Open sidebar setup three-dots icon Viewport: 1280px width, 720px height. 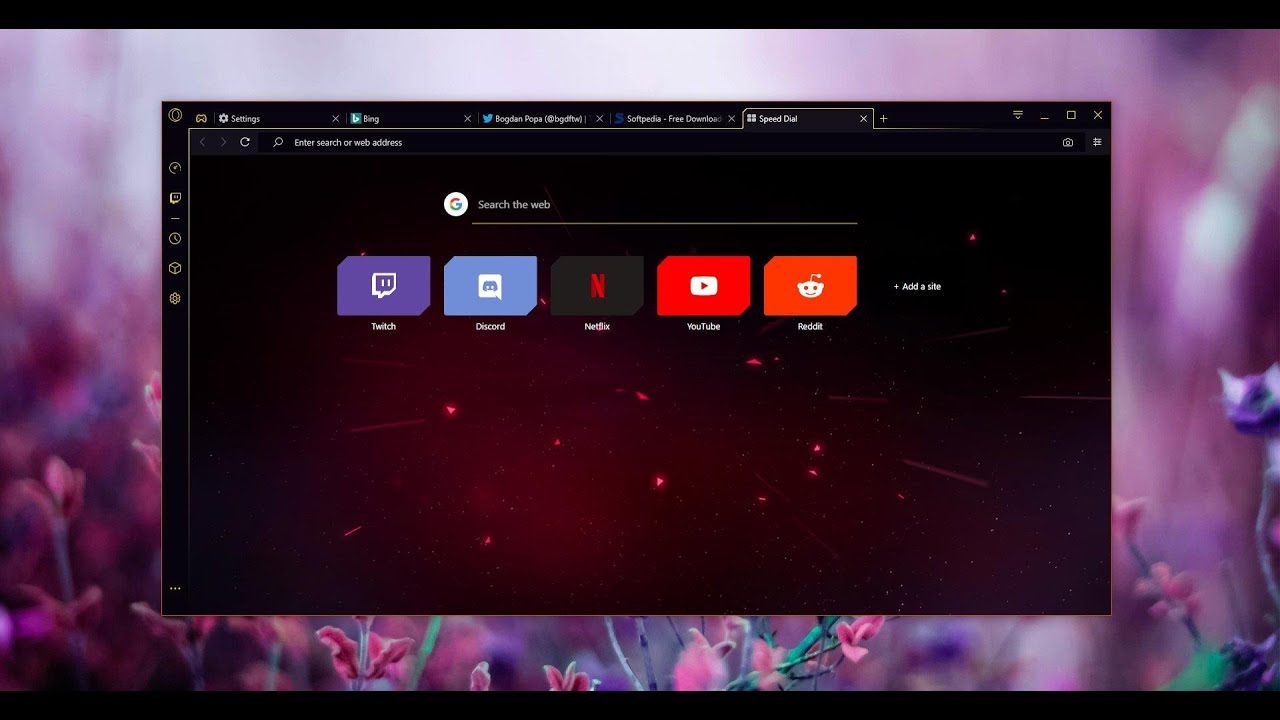point(175,589)
